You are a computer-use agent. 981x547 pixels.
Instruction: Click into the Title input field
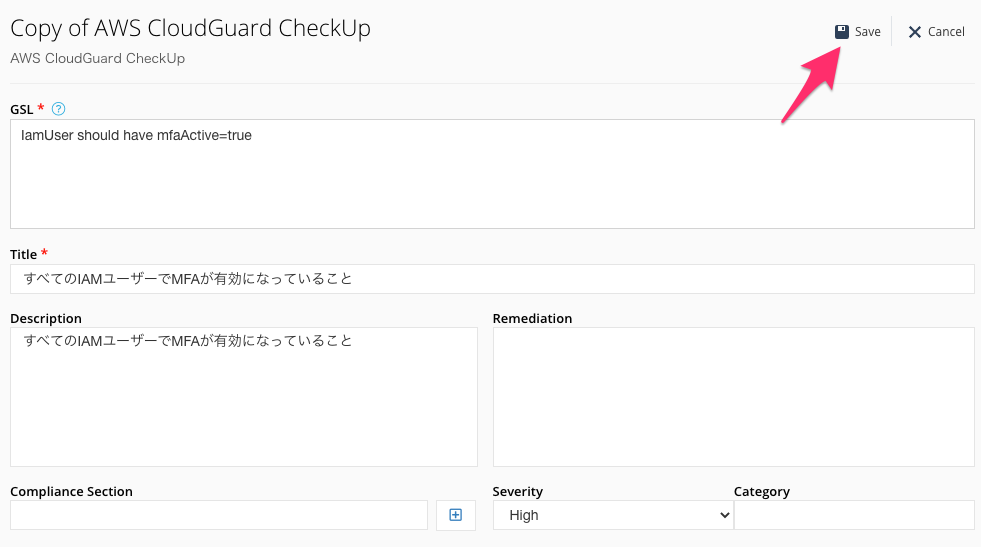click(x=492, y=279)
